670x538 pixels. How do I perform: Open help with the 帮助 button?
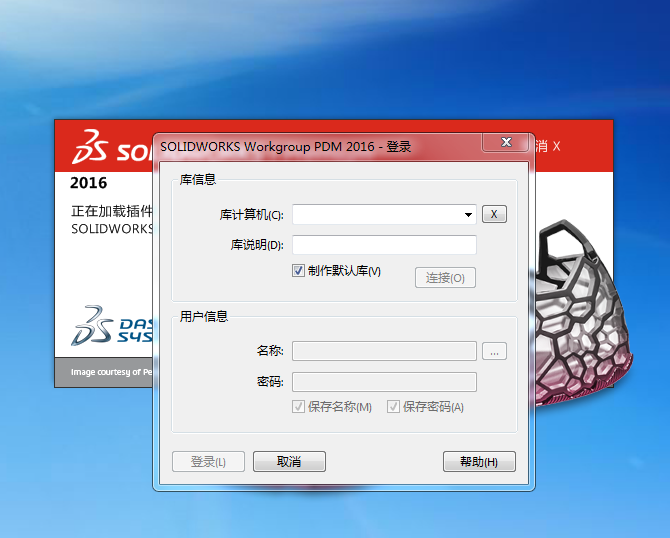[x=479, y=462]
